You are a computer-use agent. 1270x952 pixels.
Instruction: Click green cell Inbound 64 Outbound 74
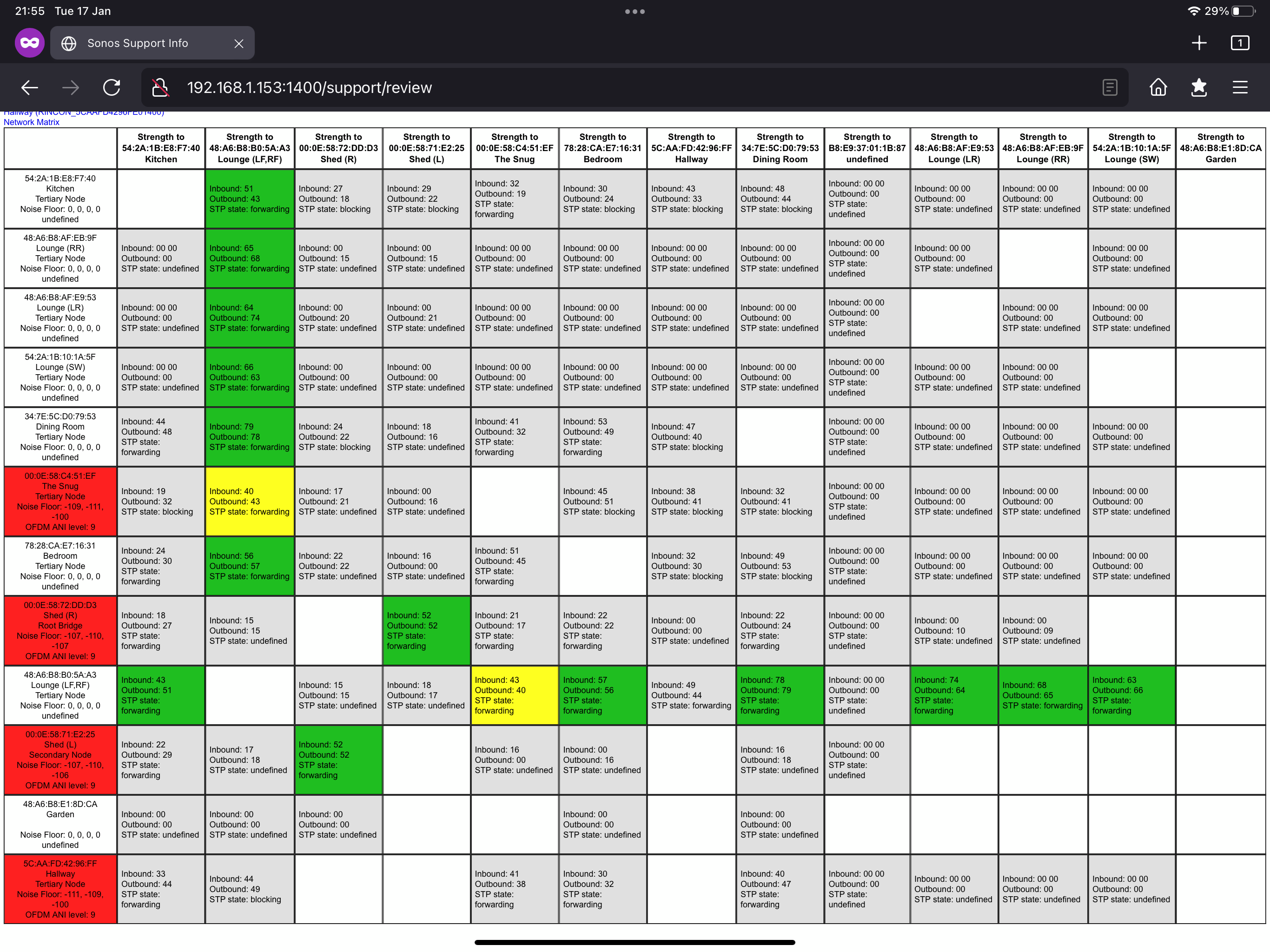250,318
